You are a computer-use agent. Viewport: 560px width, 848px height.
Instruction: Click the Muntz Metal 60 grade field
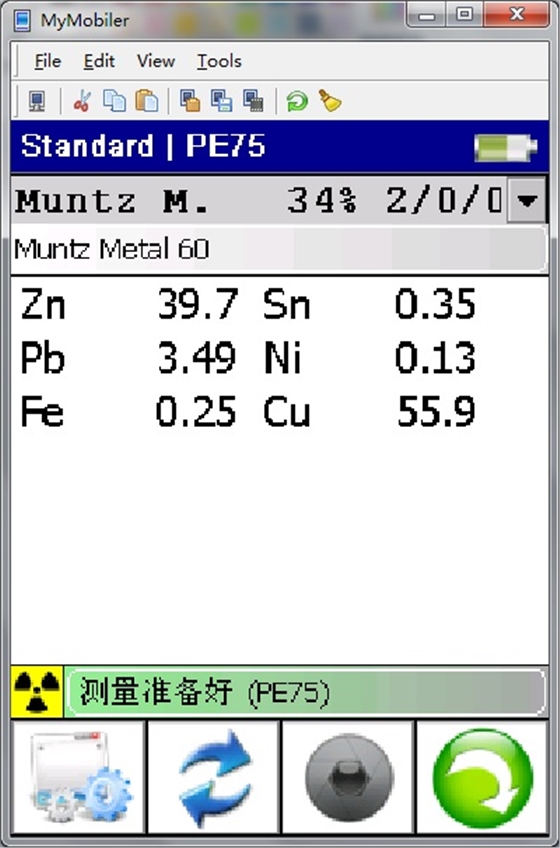click(x=279, y=249)
